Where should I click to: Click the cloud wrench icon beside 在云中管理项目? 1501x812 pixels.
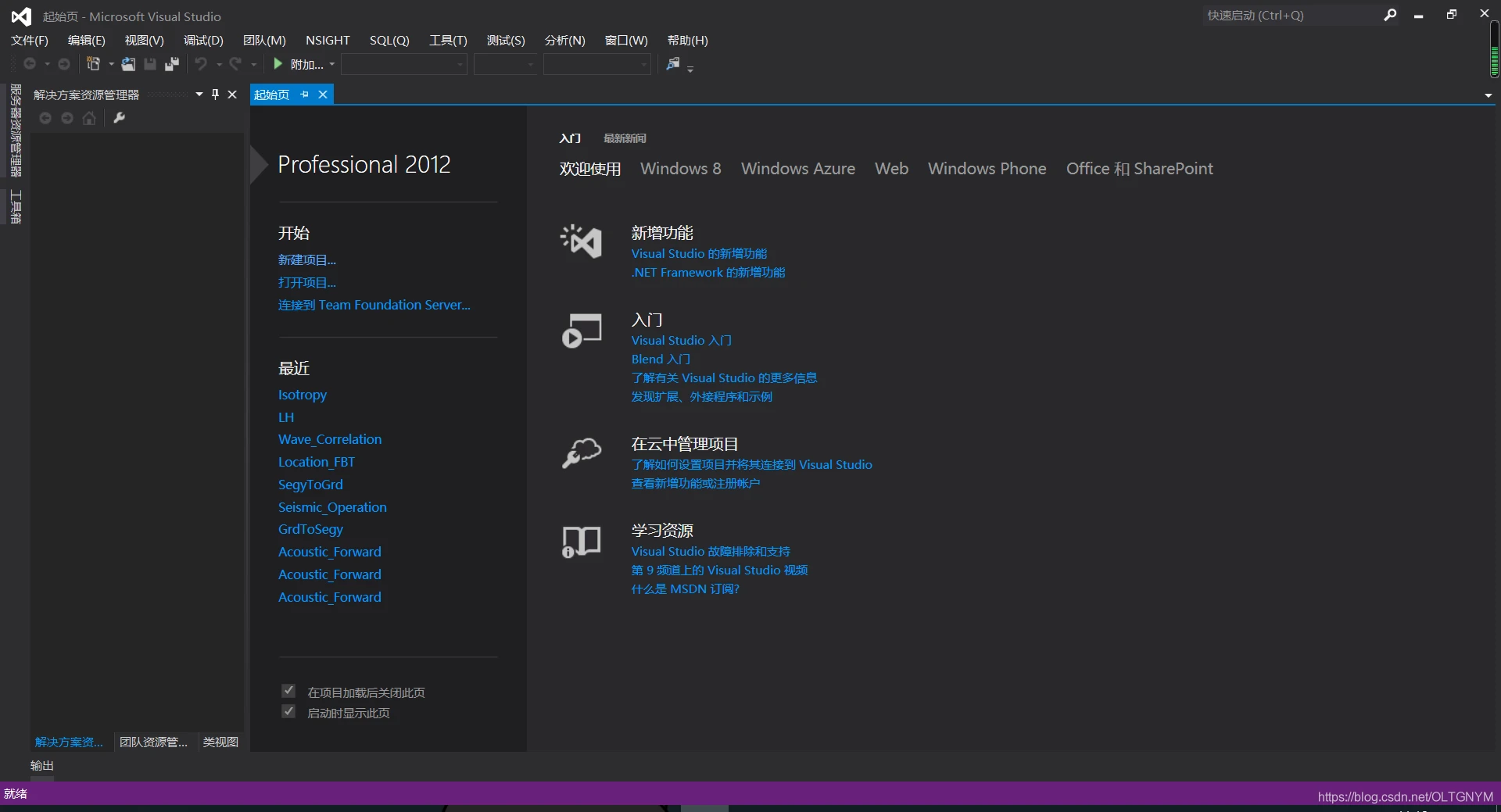[581, 453]
